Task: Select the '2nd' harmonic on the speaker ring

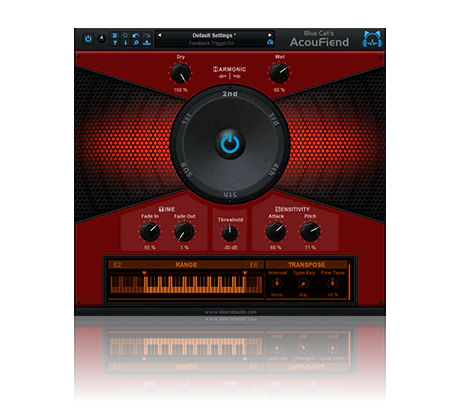Action: 230,94
